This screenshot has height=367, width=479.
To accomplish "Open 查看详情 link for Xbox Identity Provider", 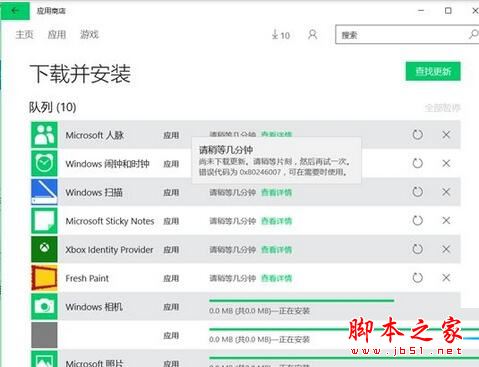I will 276,250.
